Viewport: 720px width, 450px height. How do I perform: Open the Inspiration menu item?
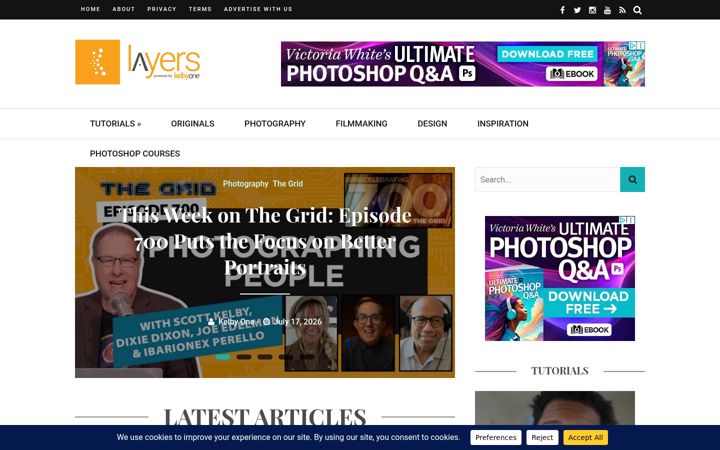coord(503,124)
